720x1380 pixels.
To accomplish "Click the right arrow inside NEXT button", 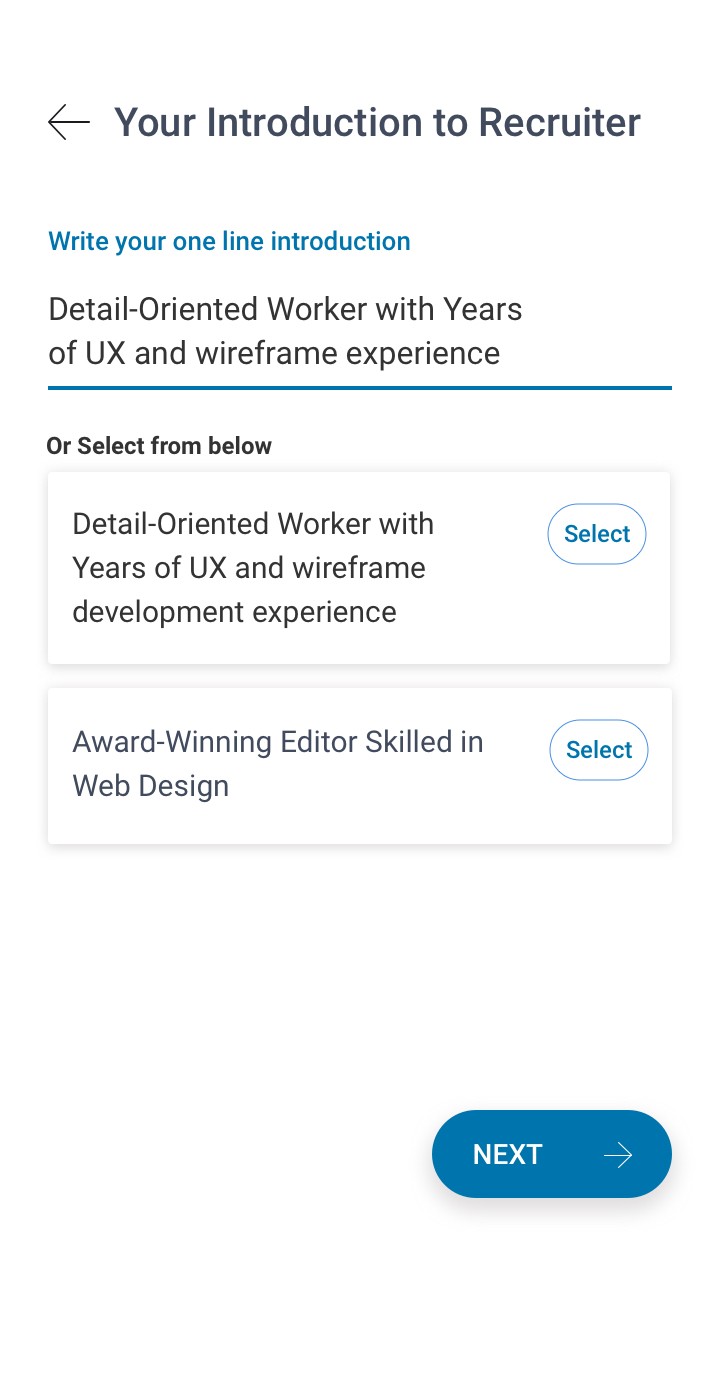I will pos(618,1155).
